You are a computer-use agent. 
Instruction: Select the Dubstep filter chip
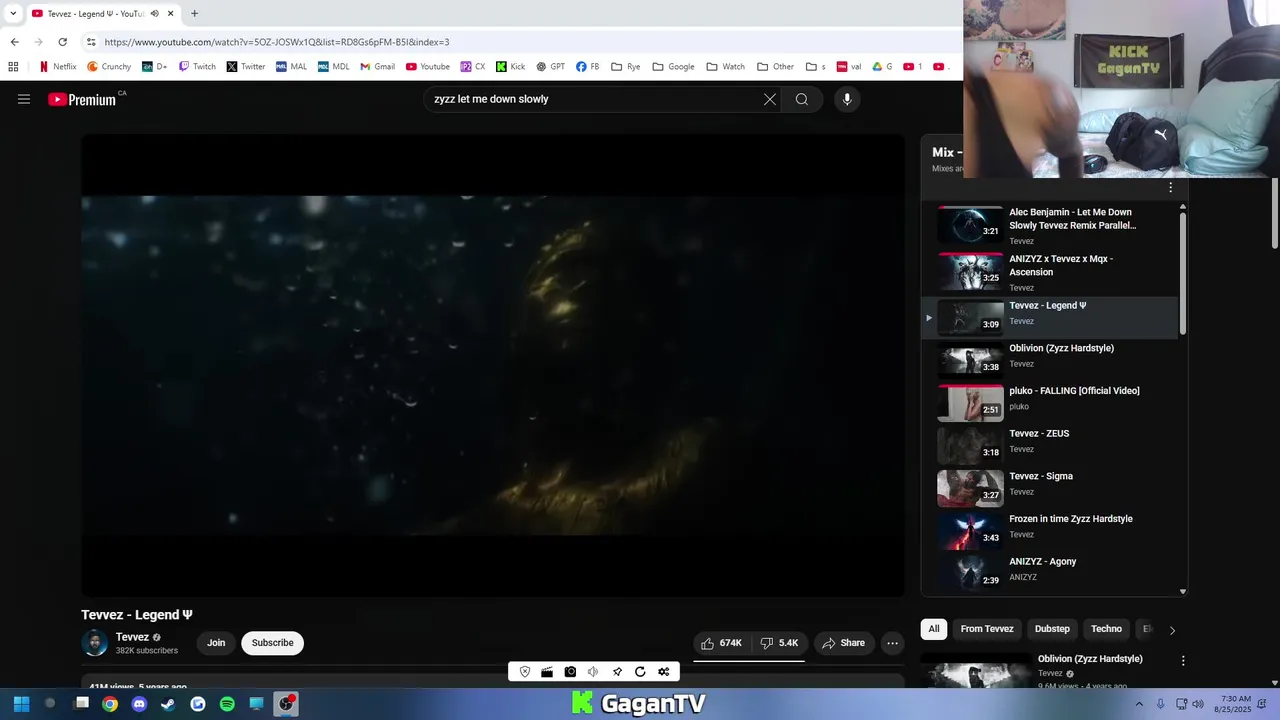coord(1052,629)
